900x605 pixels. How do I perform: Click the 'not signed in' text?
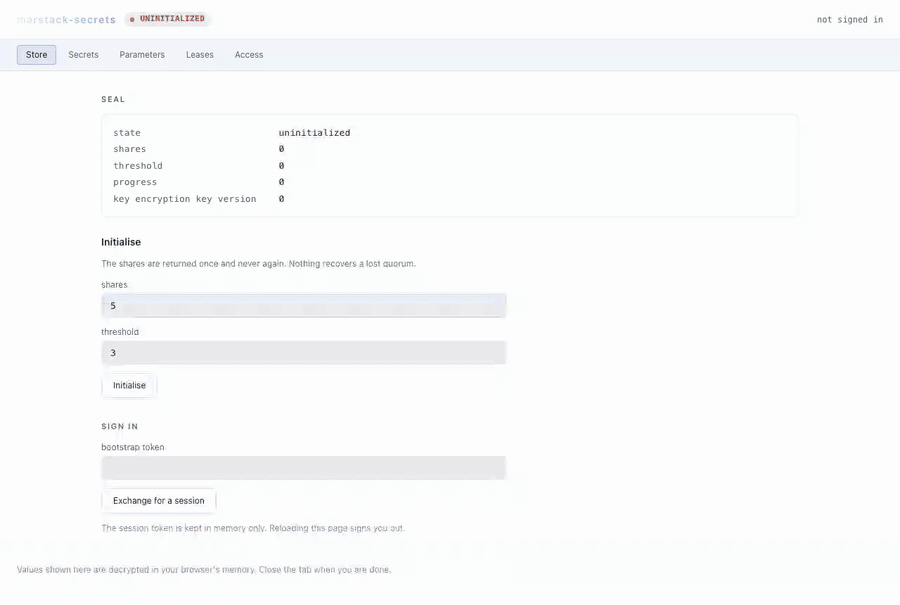849,20
